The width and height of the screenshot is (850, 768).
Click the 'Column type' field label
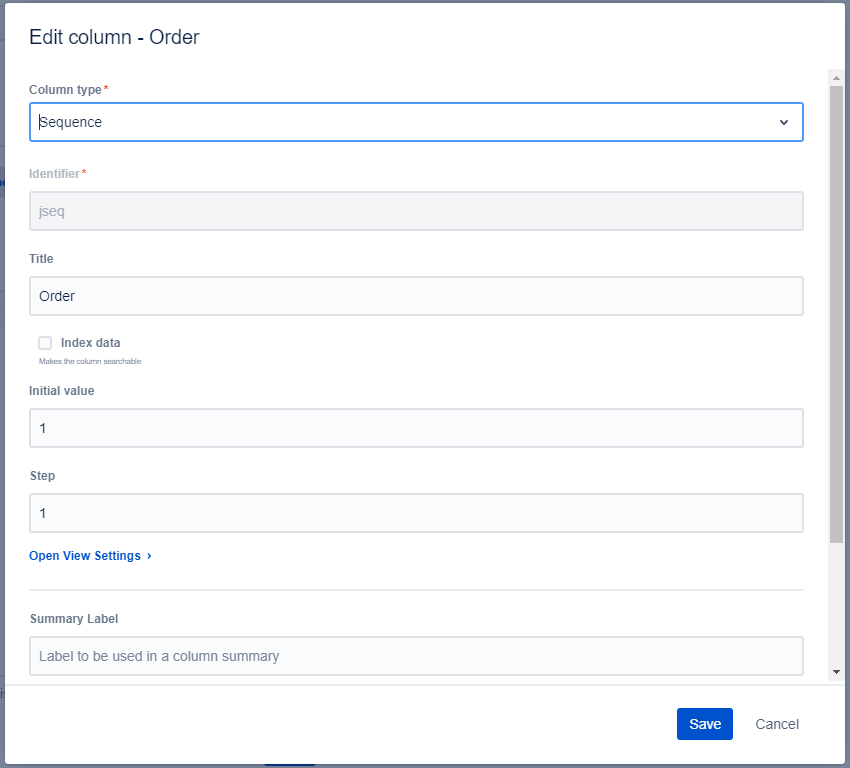(x=65, y=90)
